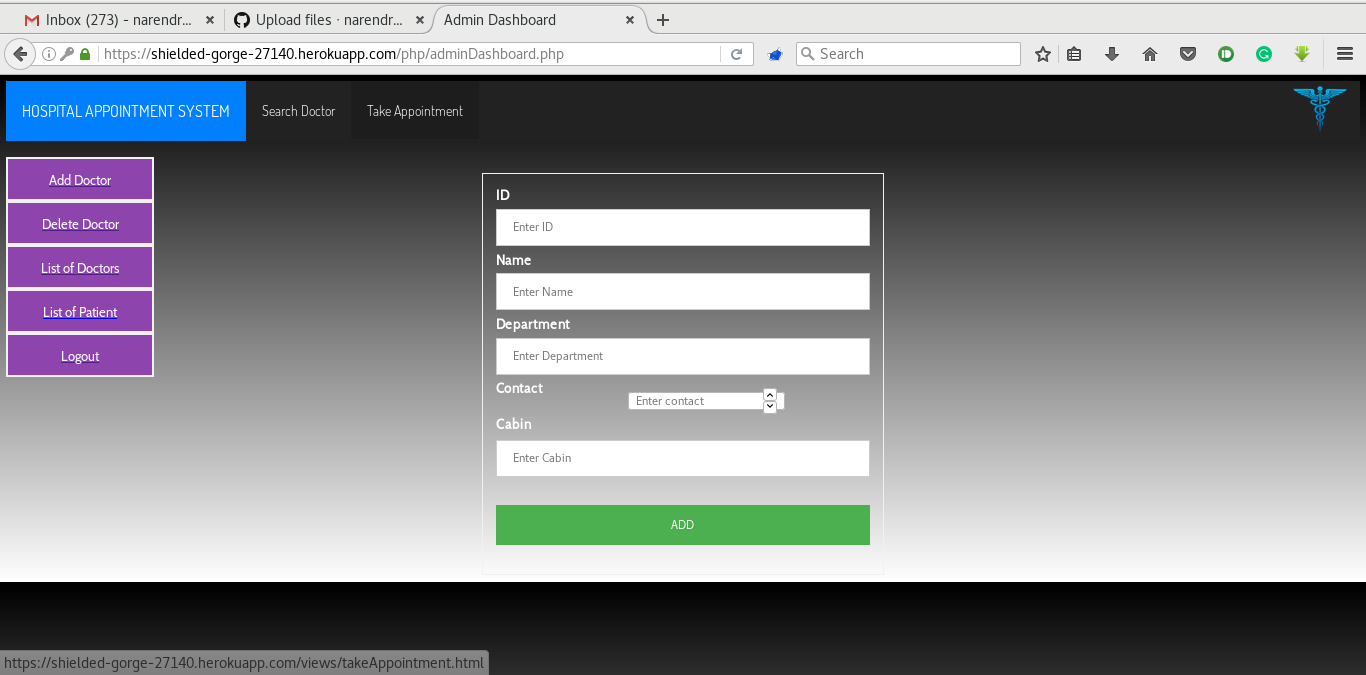Screen dimensions: 1366x675
Task: Select the Admin Dashboard tab
Action: [x=538, y=20]
